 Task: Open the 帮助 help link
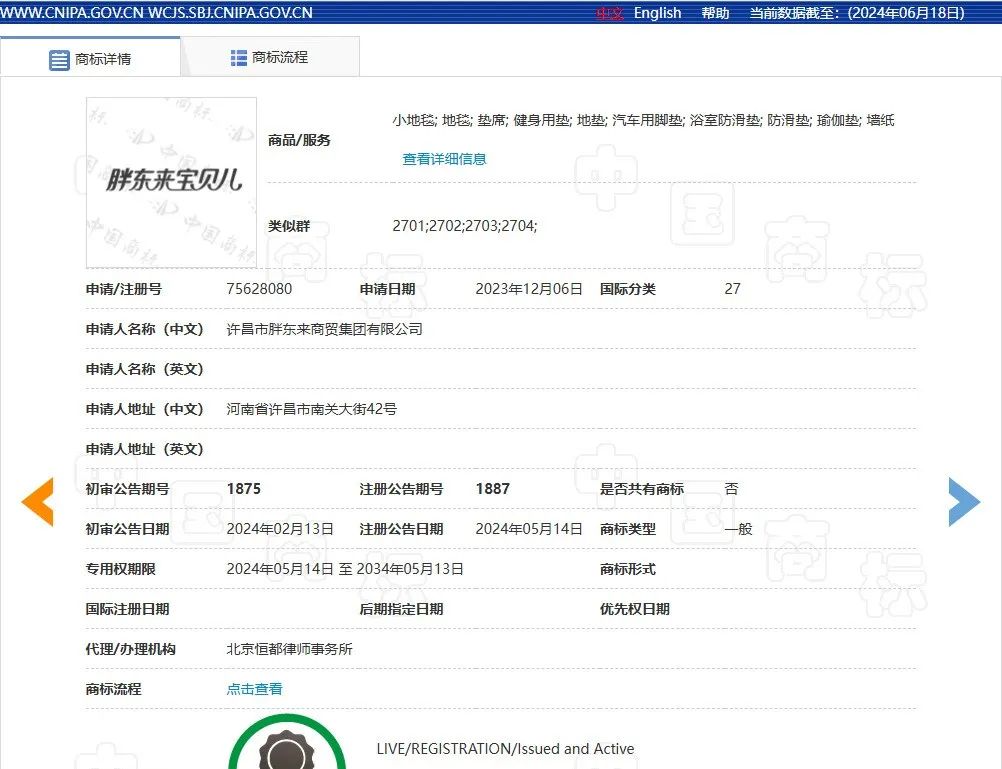coord(715,13)
